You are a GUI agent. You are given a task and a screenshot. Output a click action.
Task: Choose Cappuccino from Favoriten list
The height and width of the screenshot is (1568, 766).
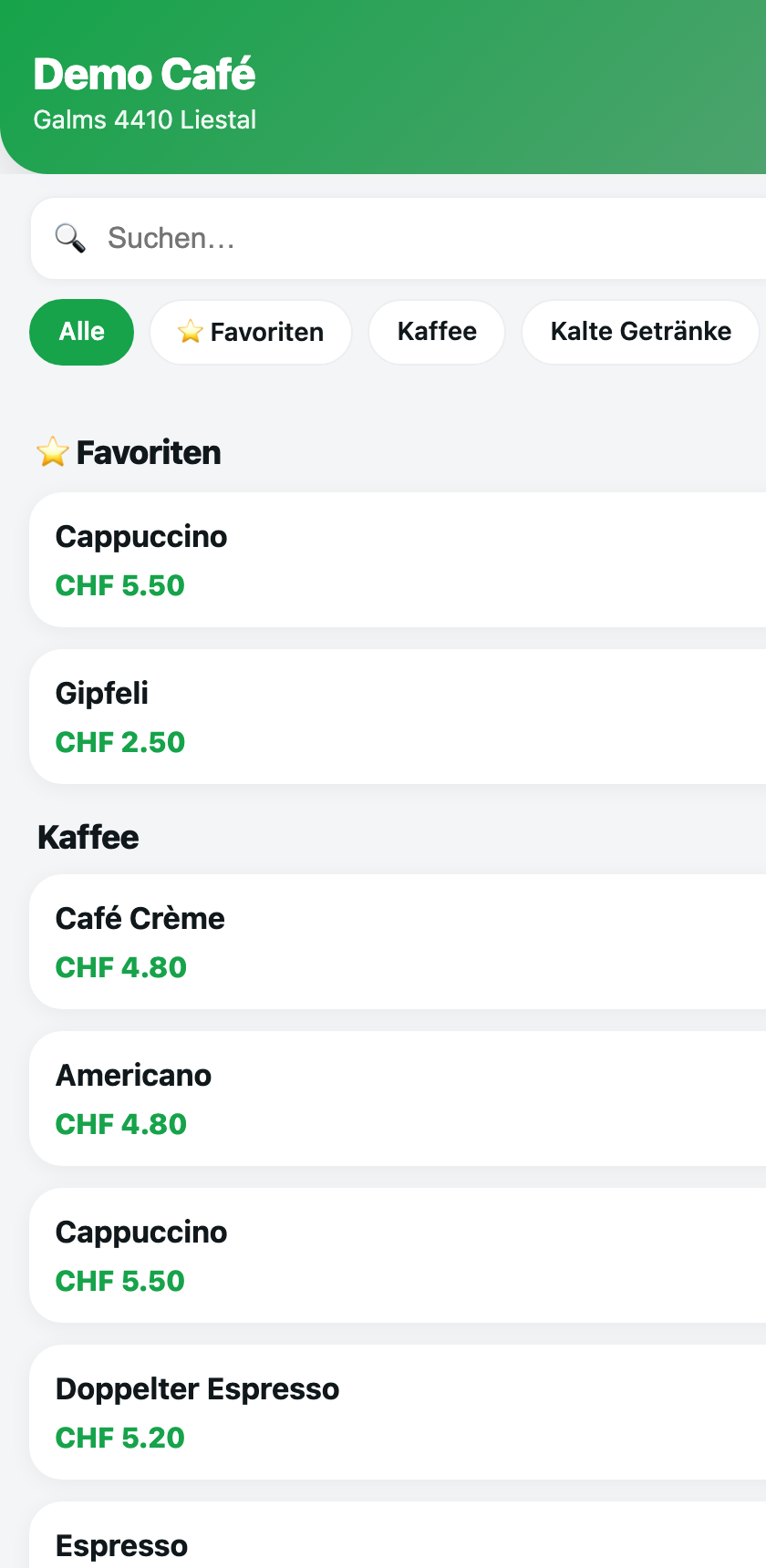398,560
